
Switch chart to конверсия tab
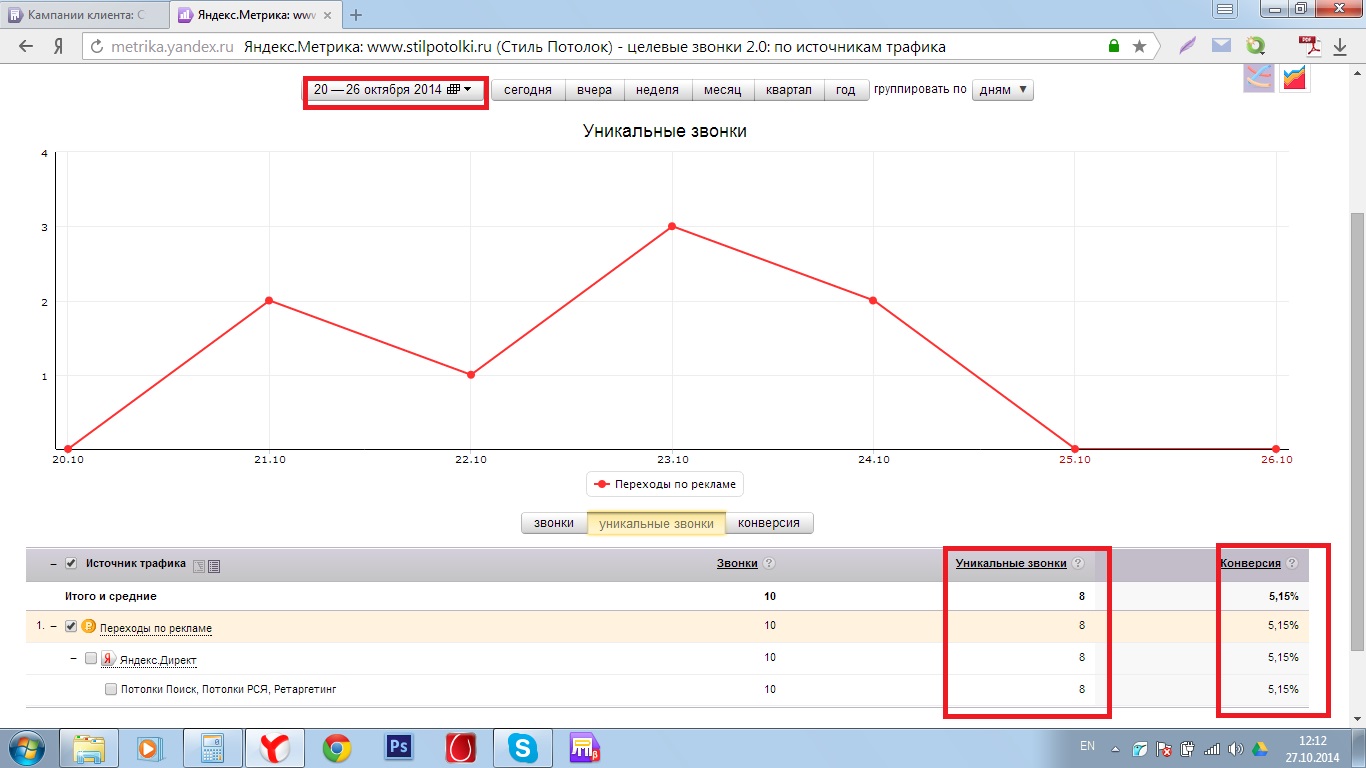coord(769,523)
